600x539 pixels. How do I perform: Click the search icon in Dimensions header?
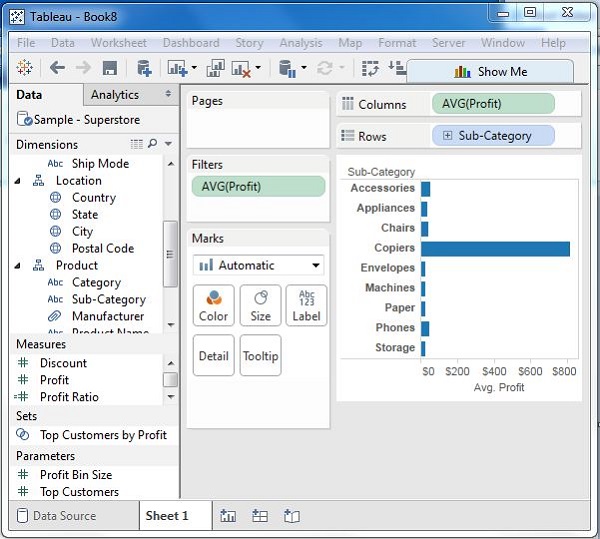153,144
